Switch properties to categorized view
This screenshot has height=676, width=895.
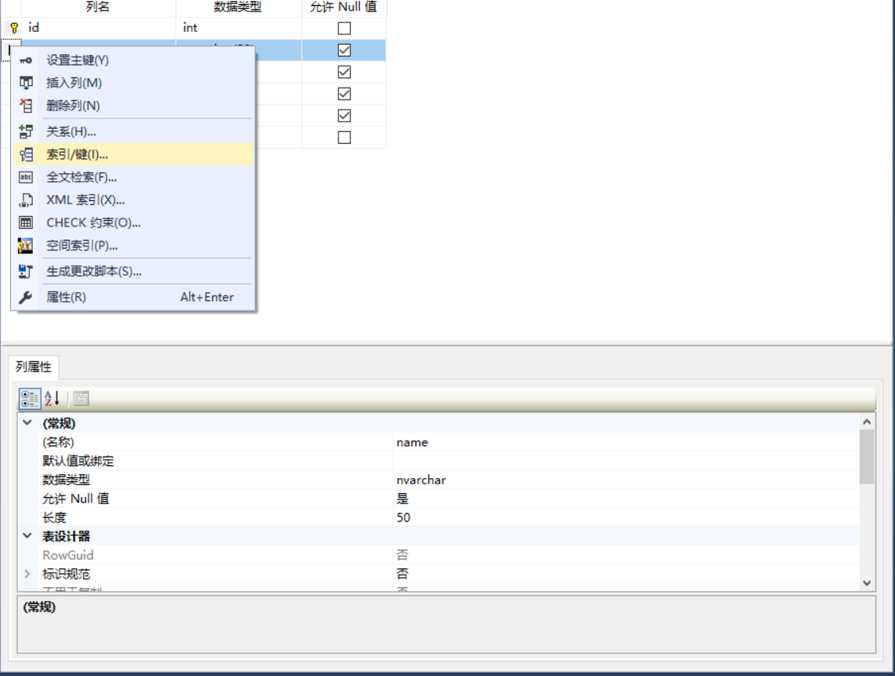[30, 399]
